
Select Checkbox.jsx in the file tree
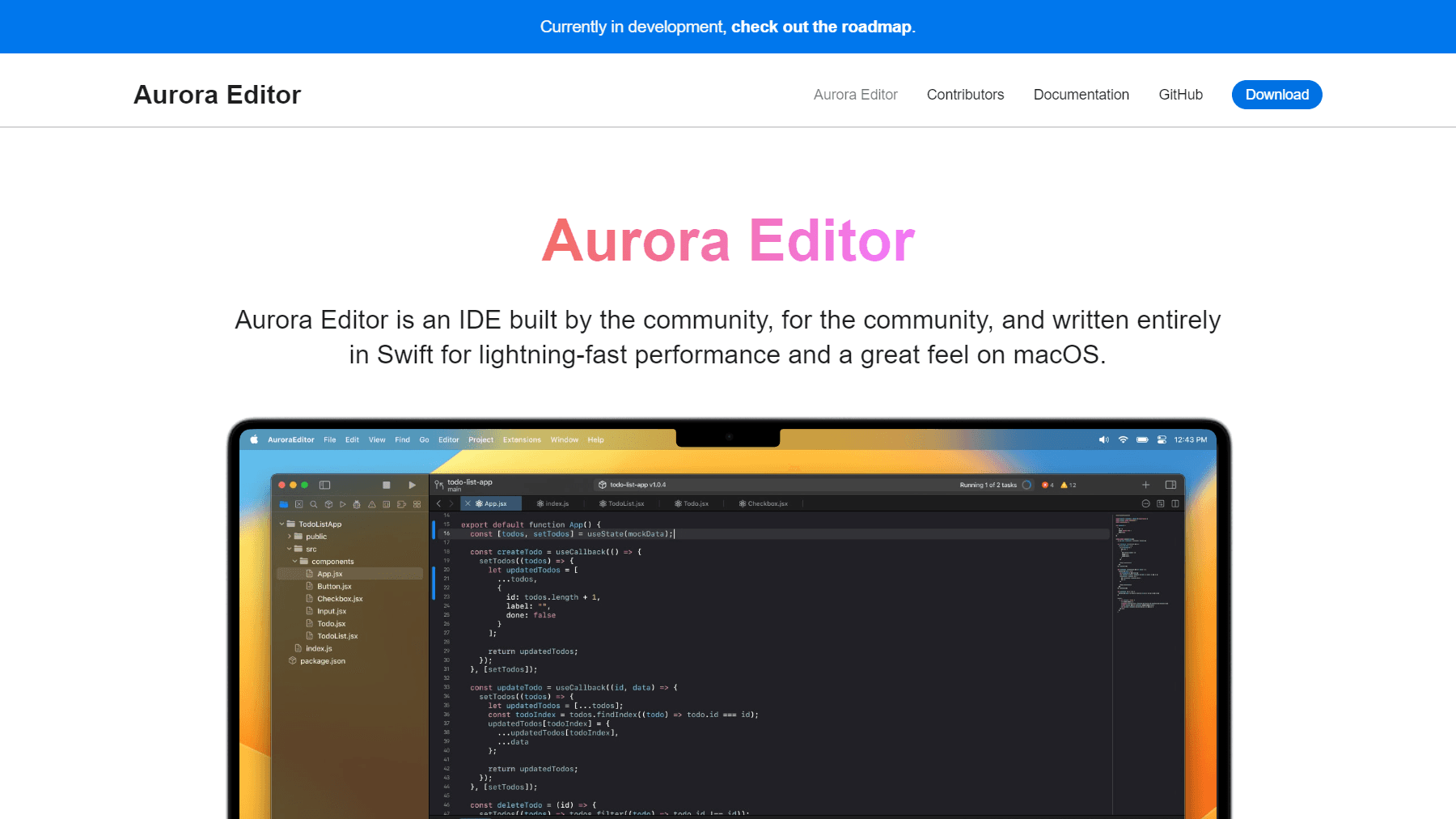(340, 599)
